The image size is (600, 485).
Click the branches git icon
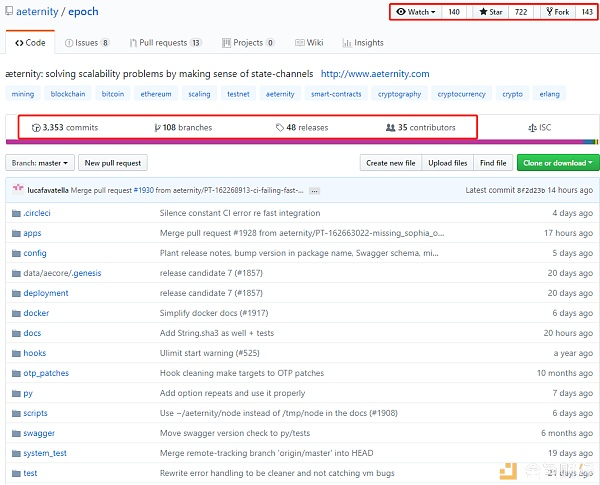157,127
